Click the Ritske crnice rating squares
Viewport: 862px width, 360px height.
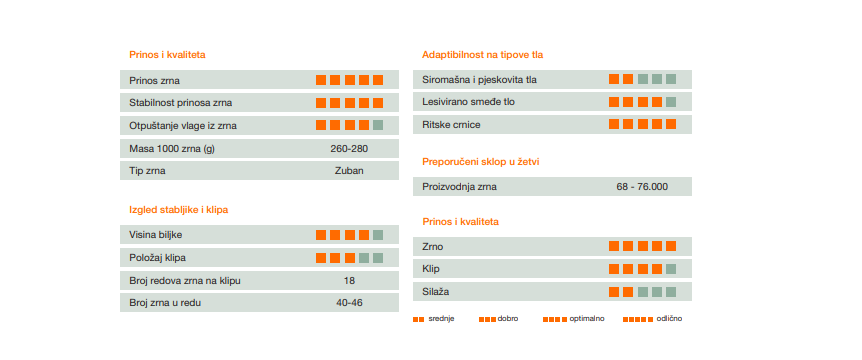(x=642, y=124)
